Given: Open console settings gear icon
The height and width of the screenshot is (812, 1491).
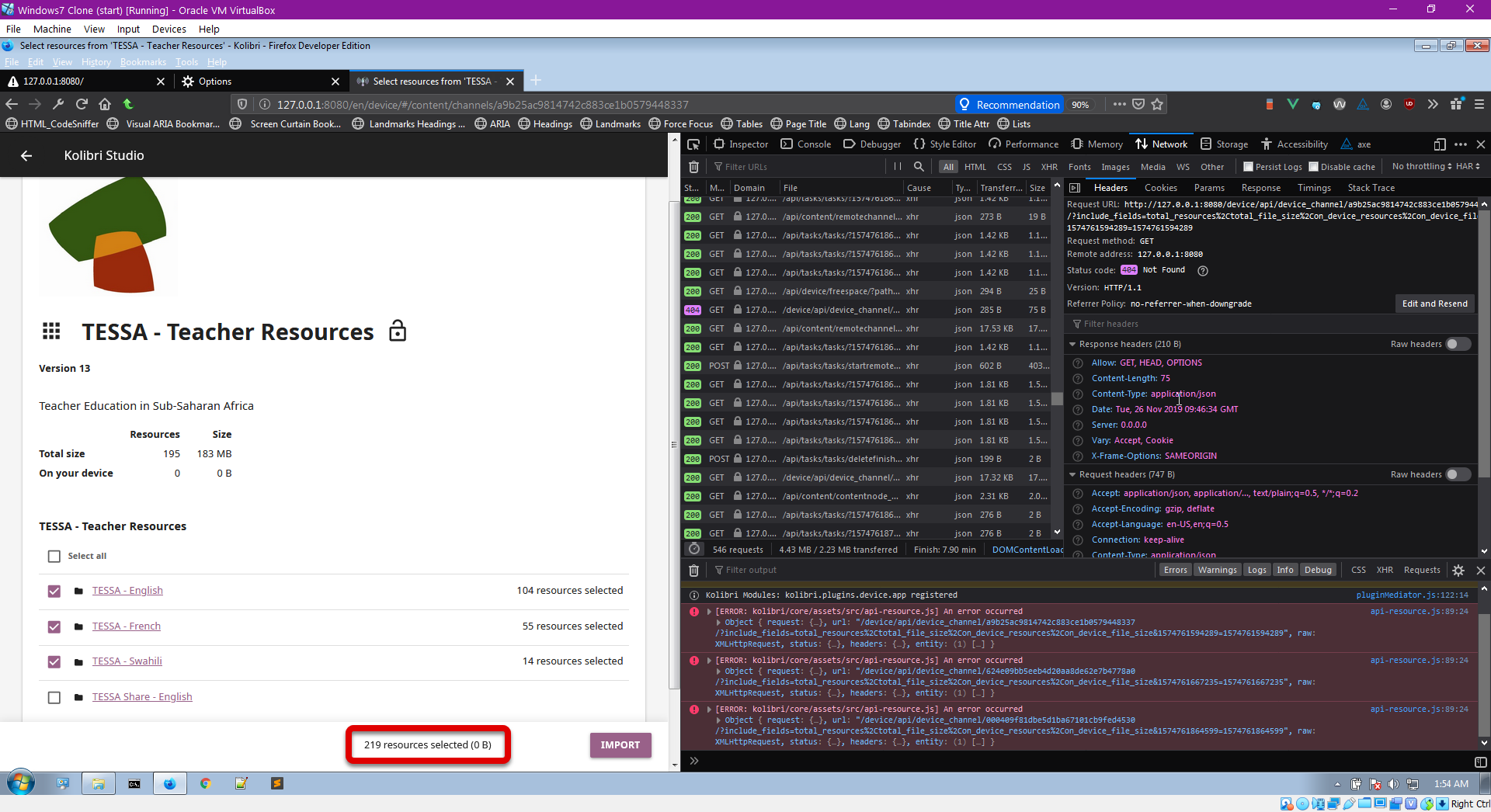Looking at the screenshot, I should click(x=1458, y=571).
